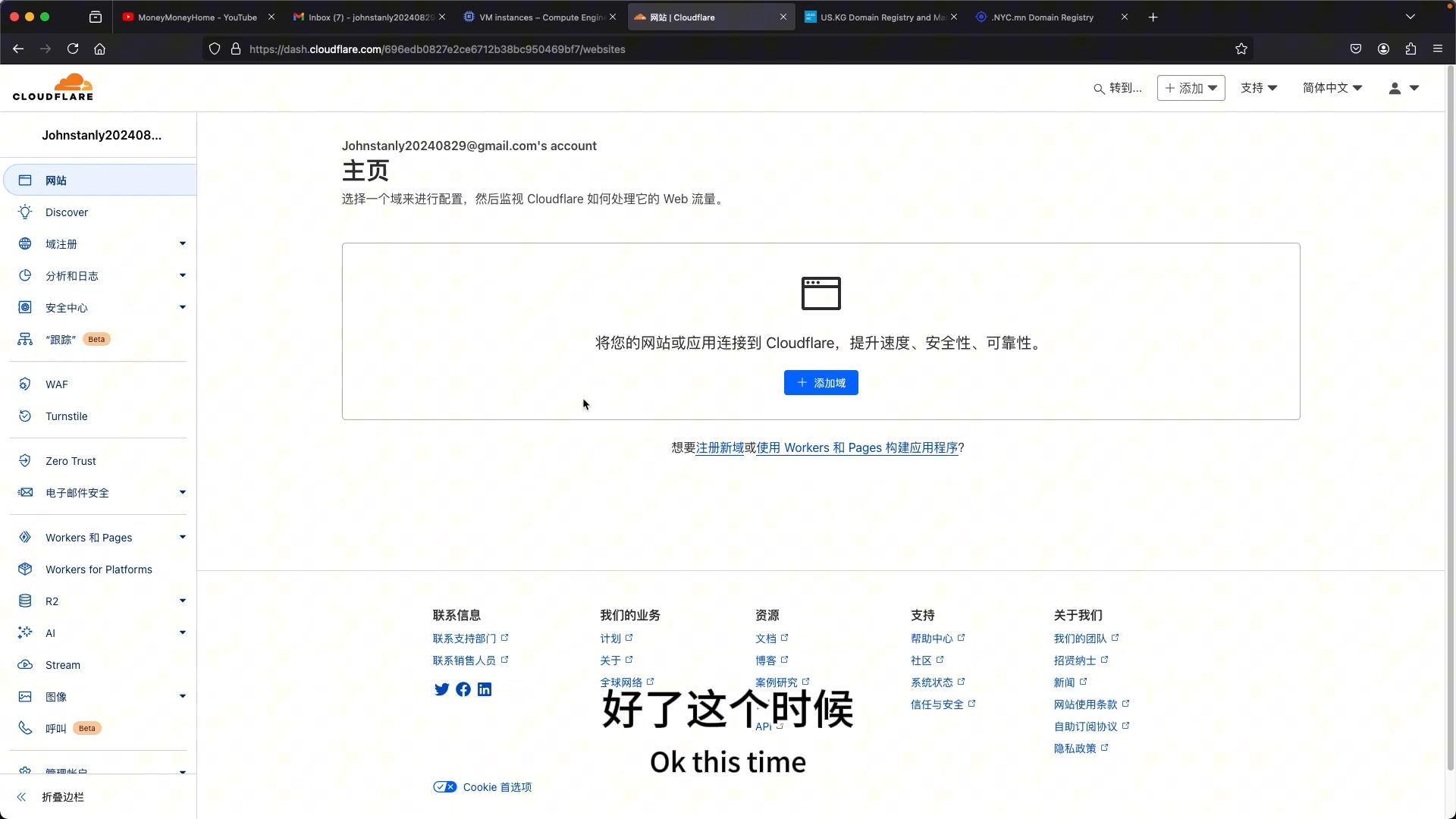Click the 呼叫 phone icon
Image resolution: width=1456 pixels, height=819 pixels.
pos(25,729)
